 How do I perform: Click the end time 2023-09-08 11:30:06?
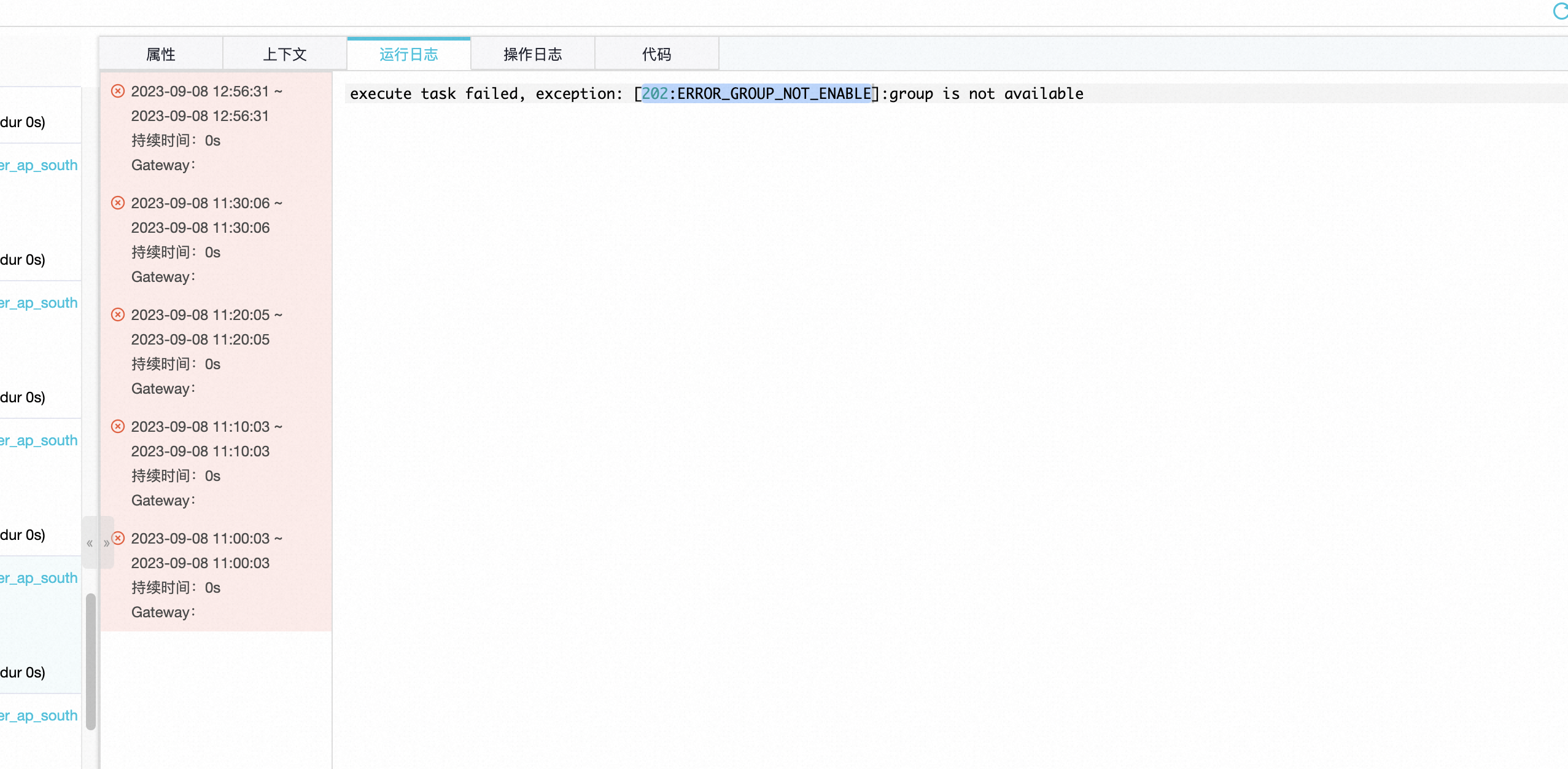tap(200, 227)
